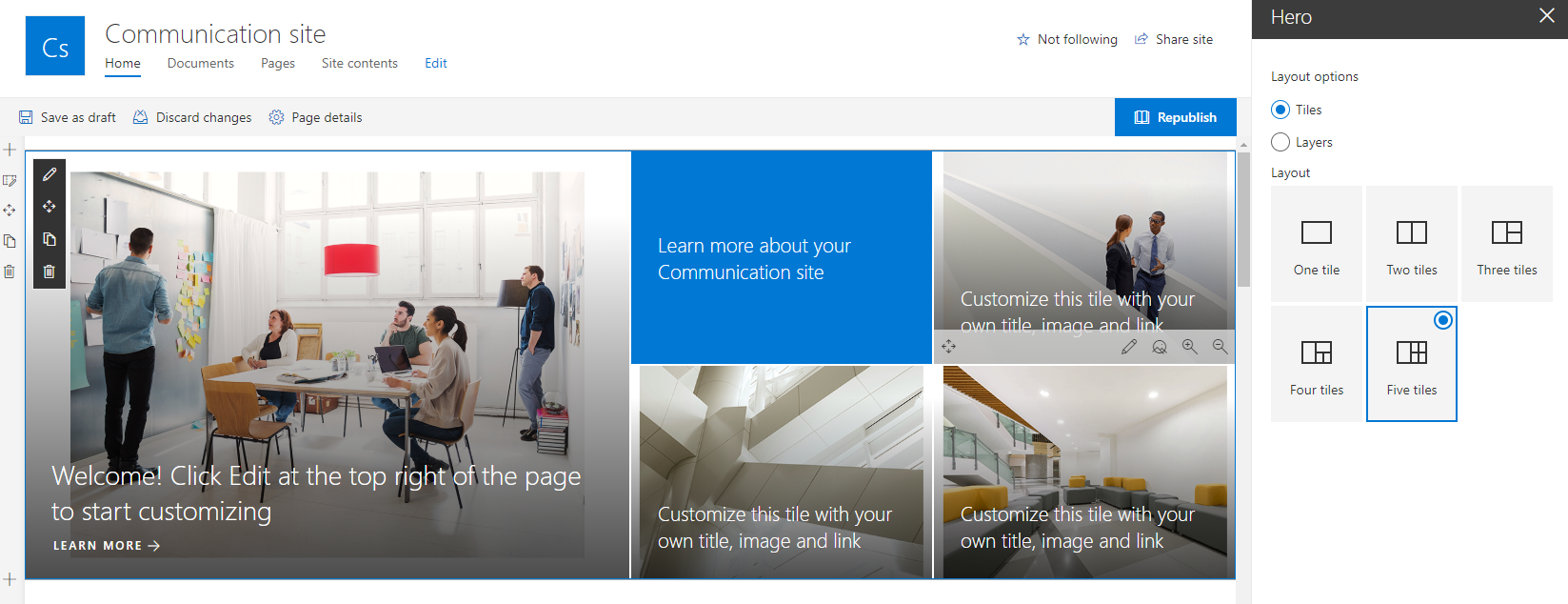Delete the section from the section toolbar
Image resolution: width=1568 pixels, height=604 pixels.
coord(10,272)
